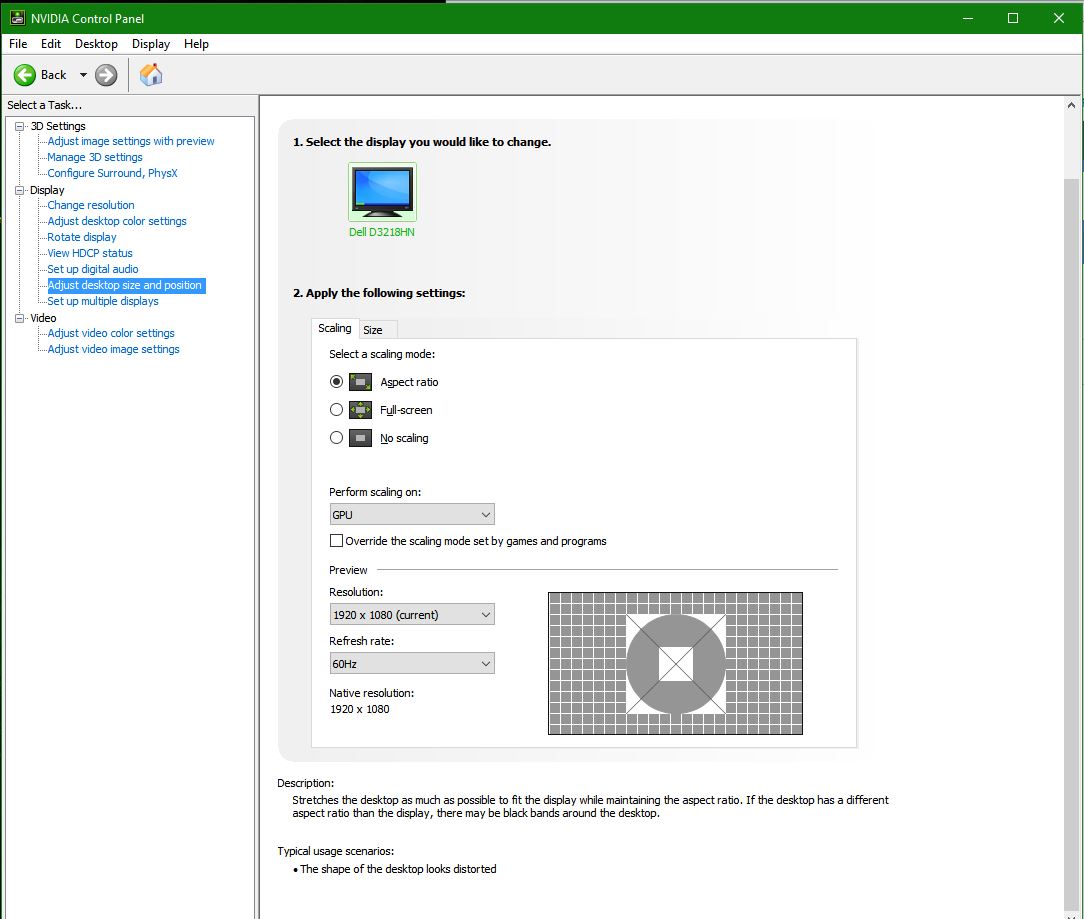The height and width of the screenshot is (919, 1084).
Task: Open the Change resolution link
Action: pos(91,205)
